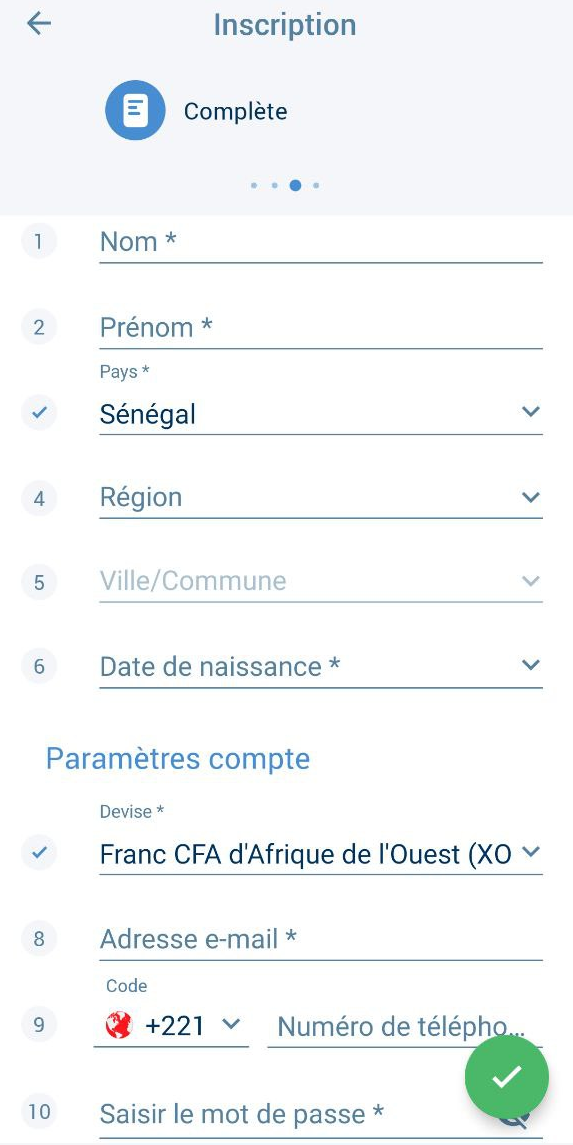
Task: Focus the Prénom input field
Action: [321, 329]
